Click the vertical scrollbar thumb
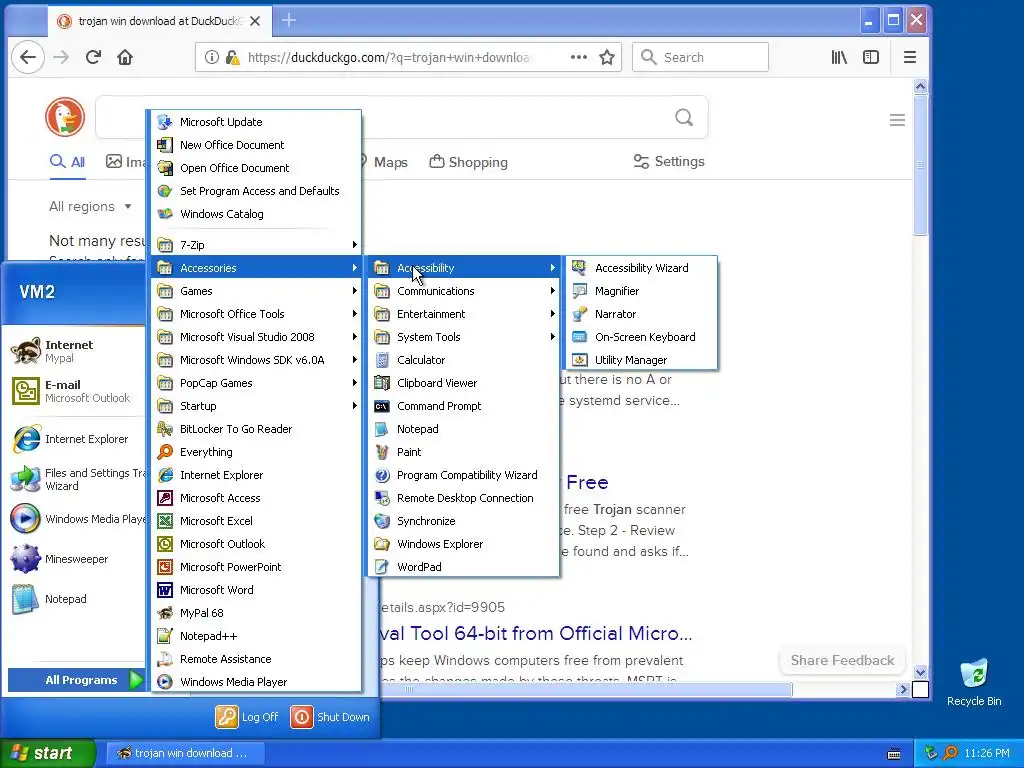 [920, 165]
